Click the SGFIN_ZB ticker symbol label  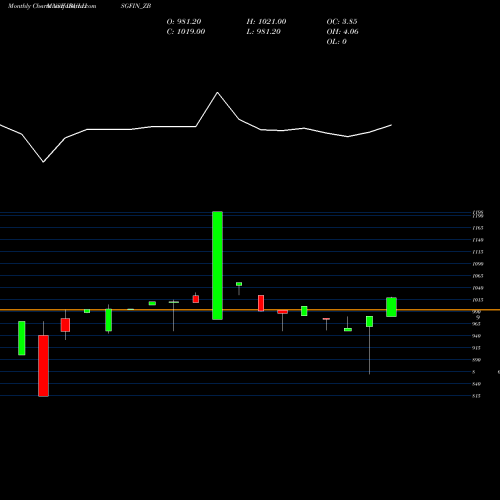[x=136, y=6]
